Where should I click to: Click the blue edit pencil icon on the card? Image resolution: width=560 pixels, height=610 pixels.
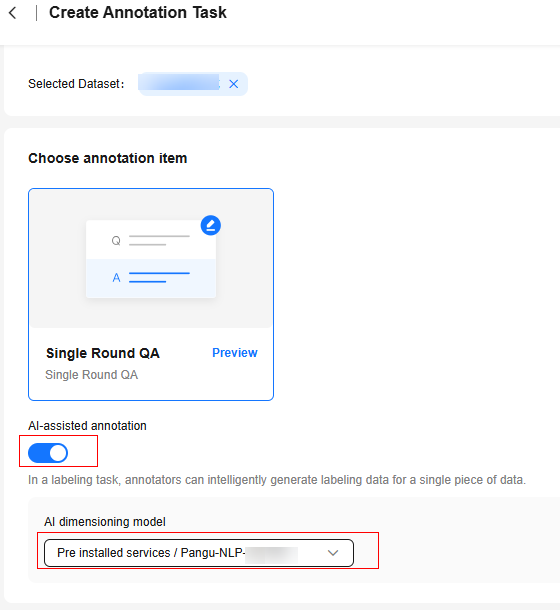(211, 225)
